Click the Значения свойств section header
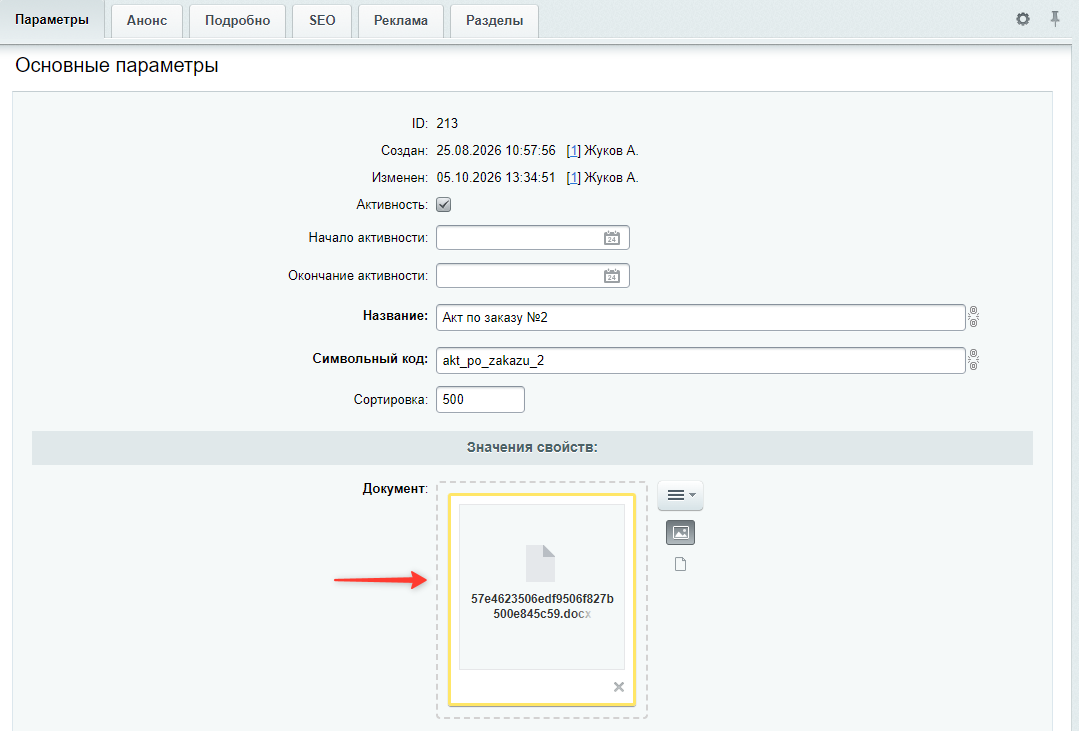 coord(532,447)
